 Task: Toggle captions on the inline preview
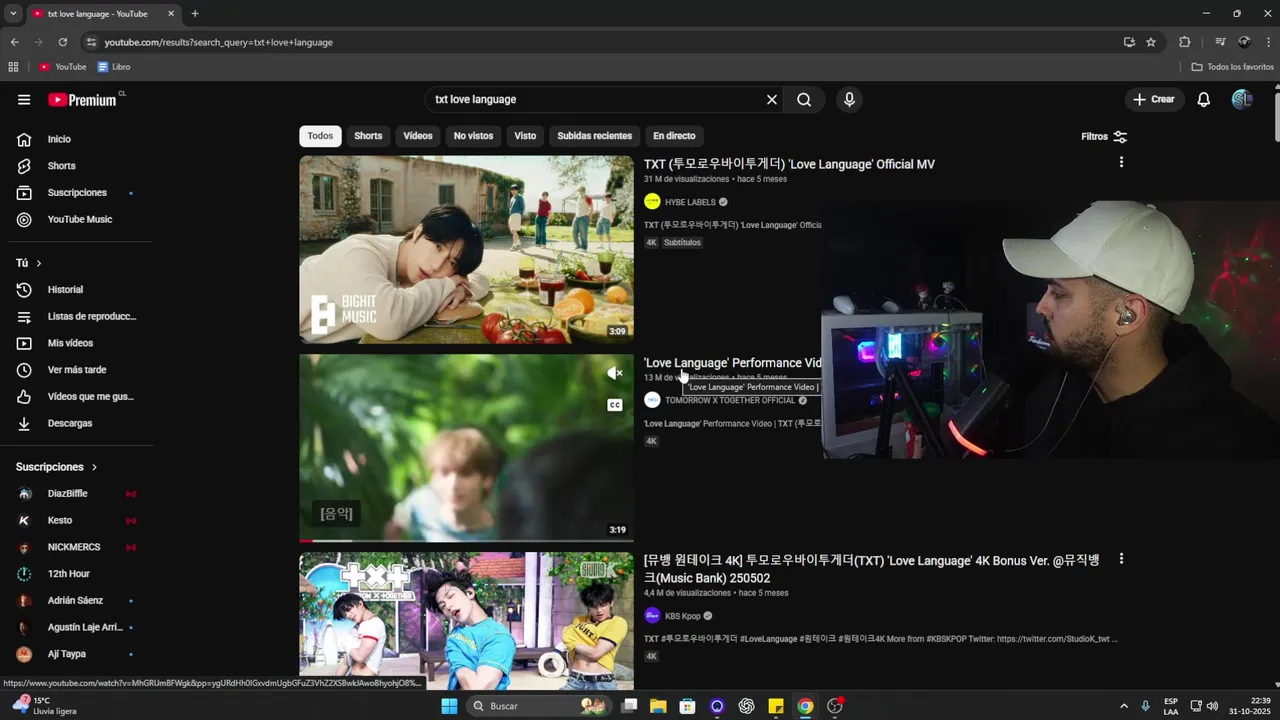tap(615, 405)
